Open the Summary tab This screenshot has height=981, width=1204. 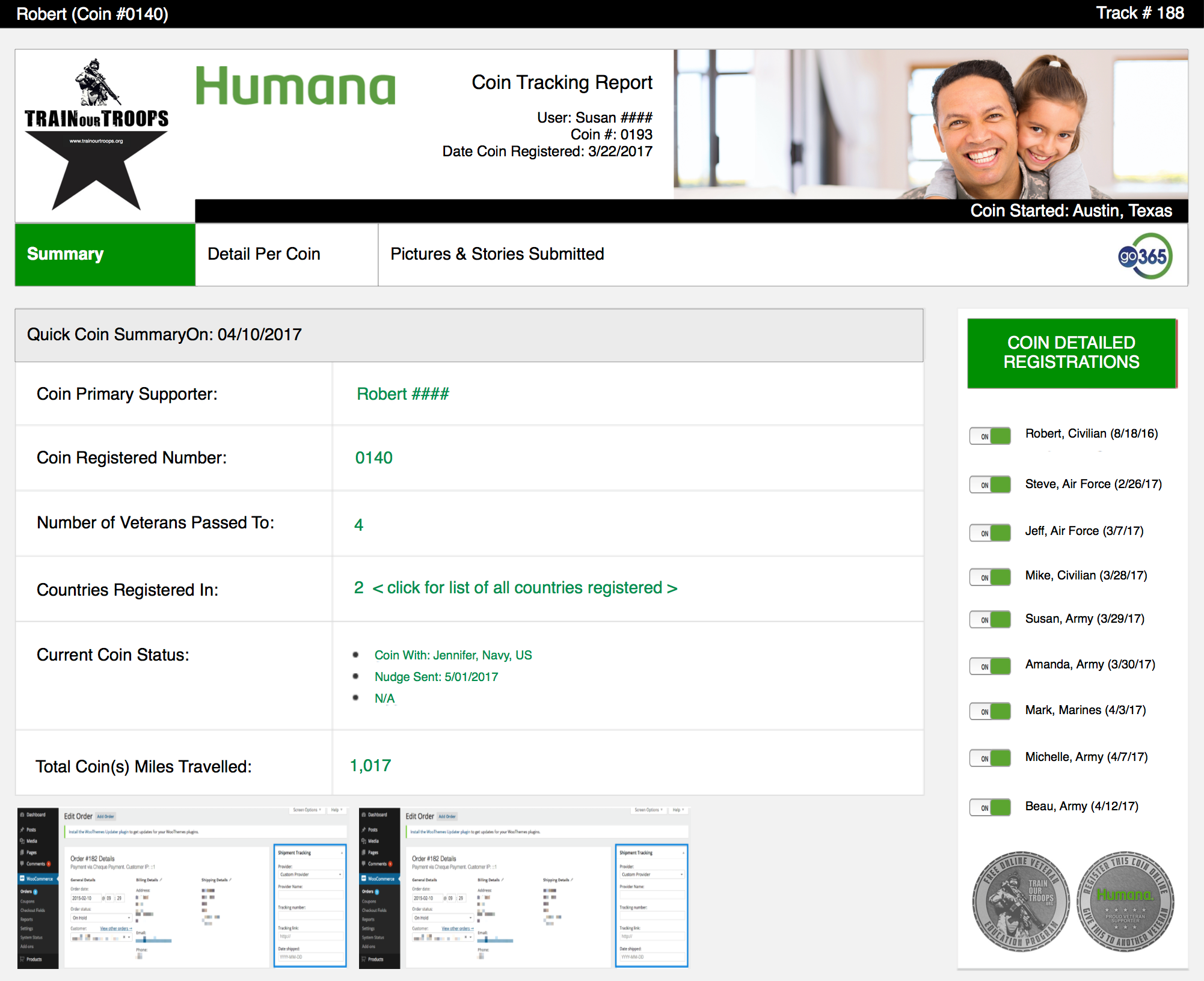pos(105,254)
